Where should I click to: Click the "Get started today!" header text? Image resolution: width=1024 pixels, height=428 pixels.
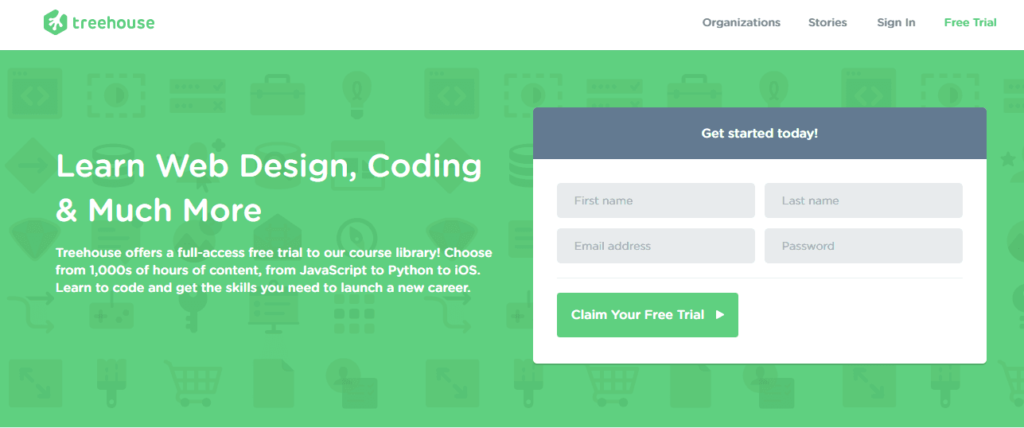click(x=760, y=133)
